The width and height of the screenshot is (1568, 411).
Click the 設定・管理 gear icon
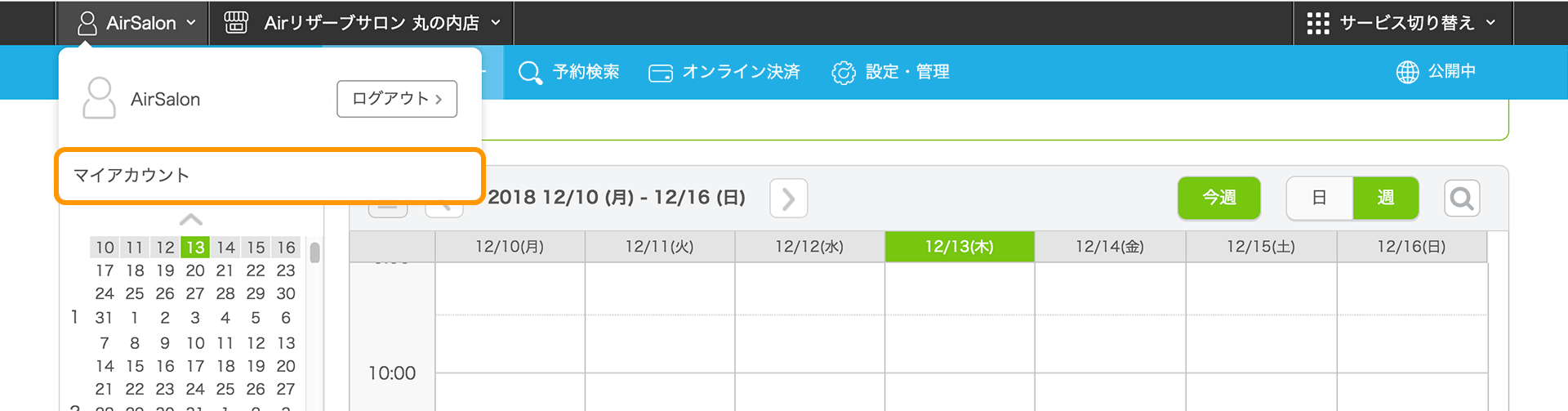point(843,73)
